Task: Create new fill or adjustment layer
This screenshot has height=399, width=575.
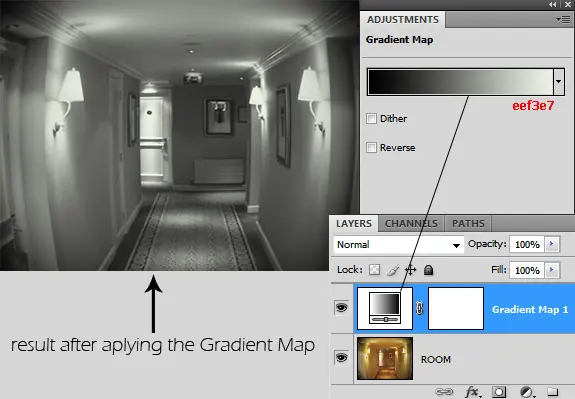Action: pyautogui.click(x=527, y=392)
